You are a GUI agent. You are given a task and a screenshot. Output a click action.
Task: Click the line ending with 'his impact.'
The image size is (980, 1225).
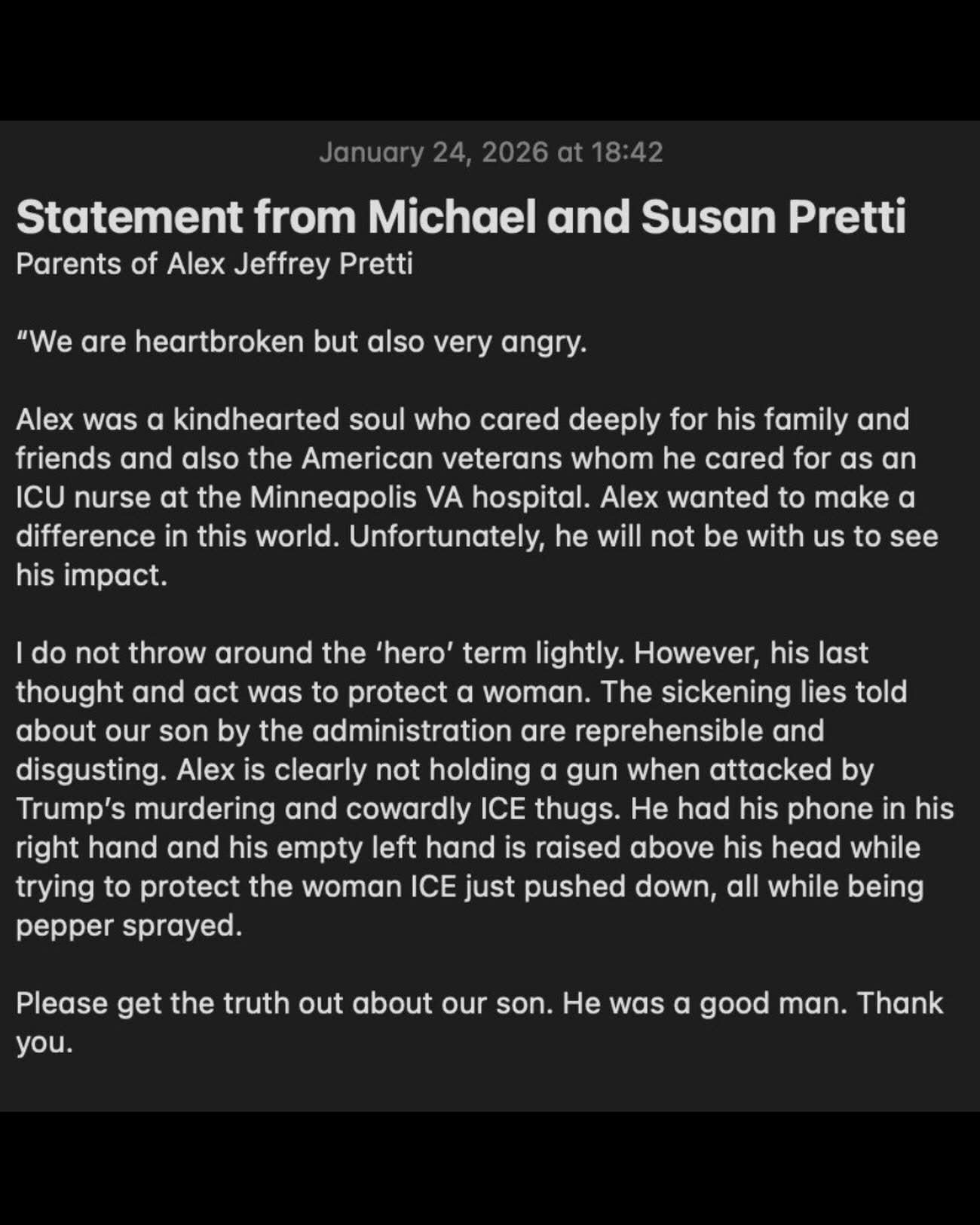(91, 575)
